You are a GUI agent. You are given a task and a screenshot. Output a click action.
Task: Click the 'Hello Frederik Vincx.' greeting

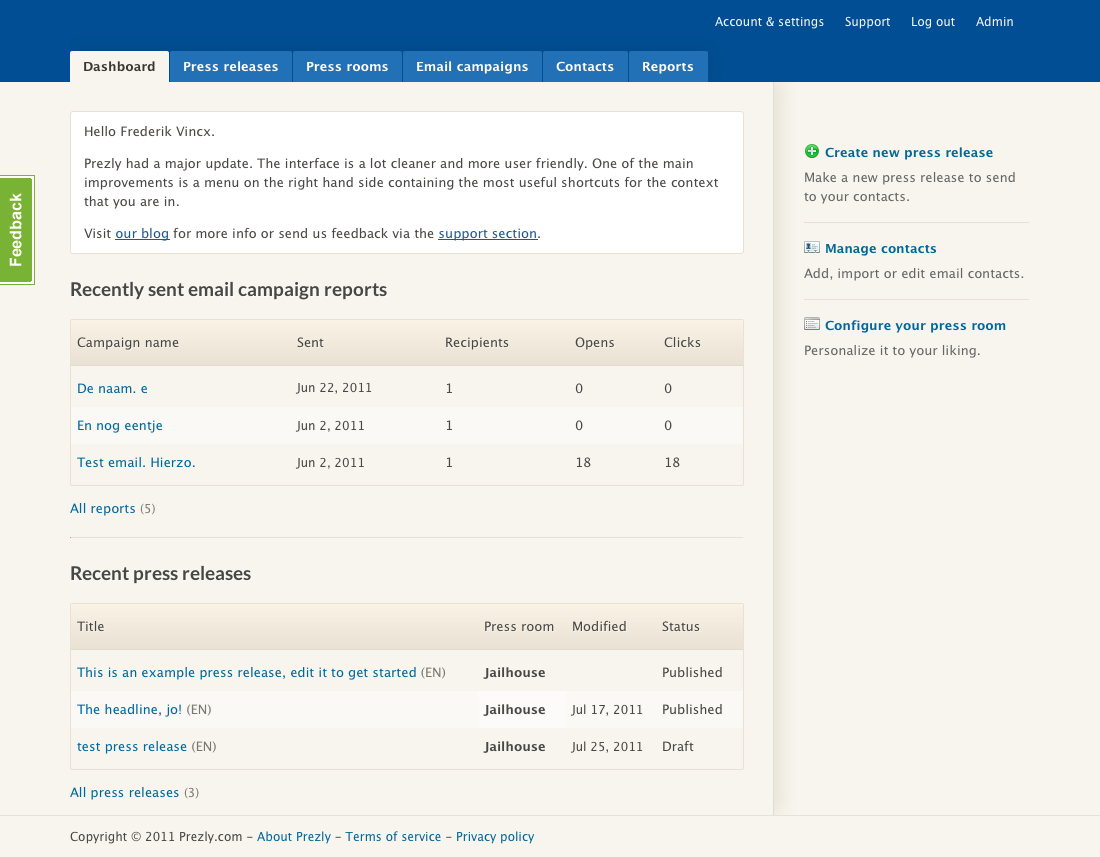(149, 132)
